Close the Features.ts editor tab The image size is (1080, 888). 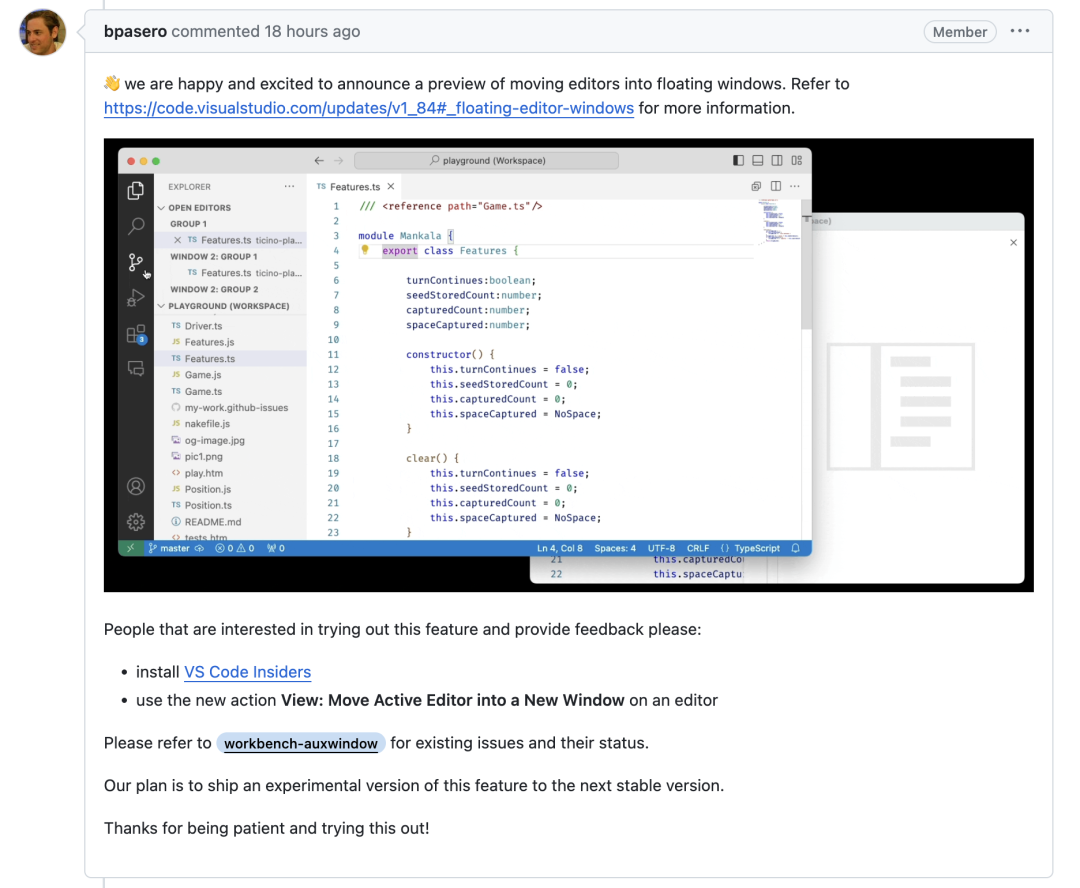391,187
